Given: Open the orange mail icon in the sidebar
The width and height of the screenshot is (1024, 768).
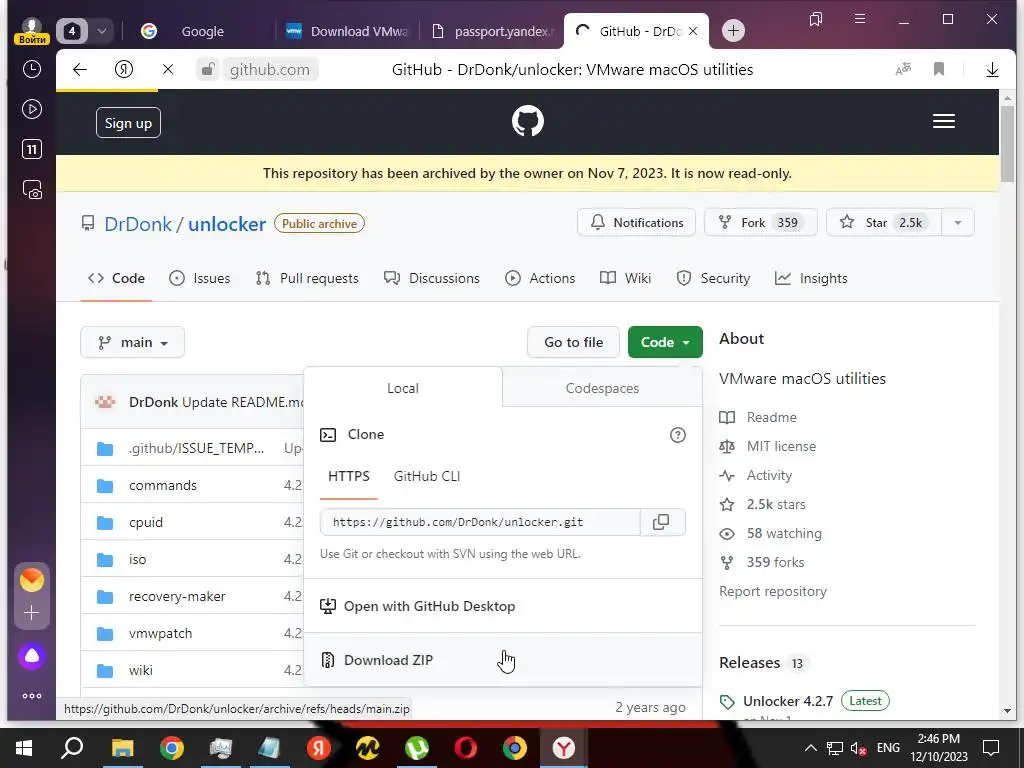Looking at the screenshot, I should click(31, 580).
